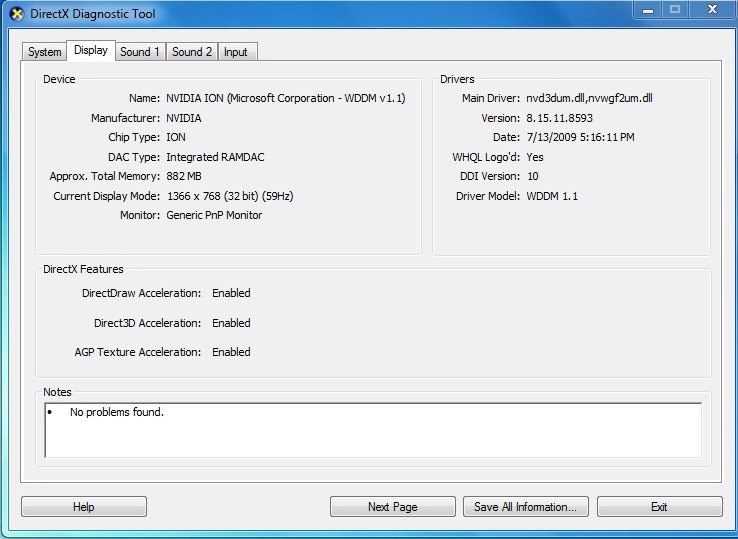Click the Help button
The width and height of the screenshot is (738, 539).
(84, 507)
